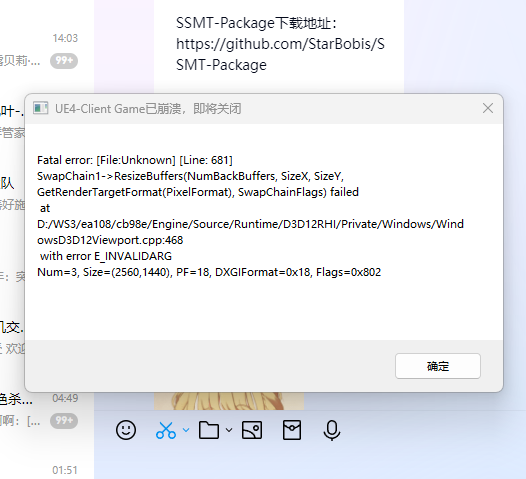The height and width of the screenshot is (479, 526).
Task: Click the 99+ unread badge near 04:49
Action: (x=64, y=421)
